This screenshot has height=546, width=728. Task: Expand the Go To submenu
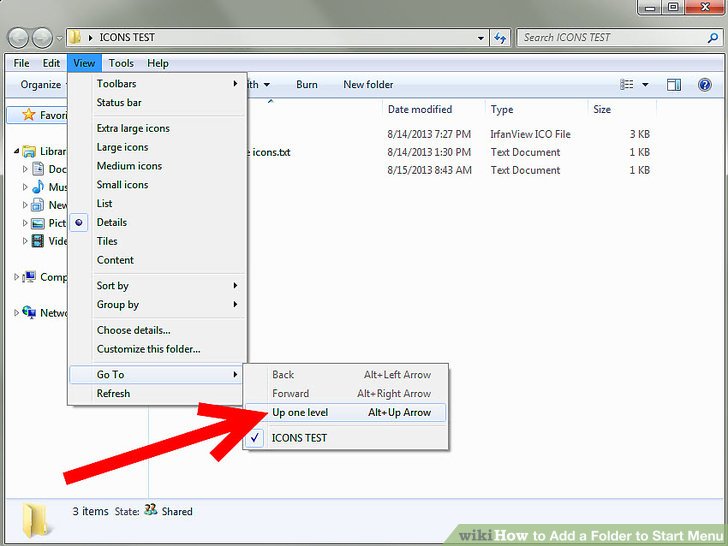(x=157, y=375)
